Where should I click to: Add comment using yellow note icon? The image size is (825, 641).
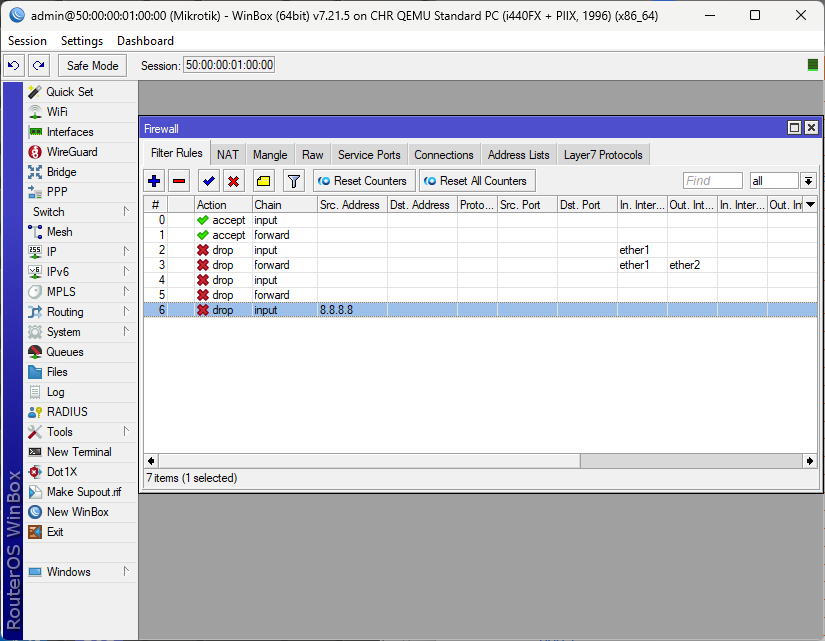tap(264, 181)
